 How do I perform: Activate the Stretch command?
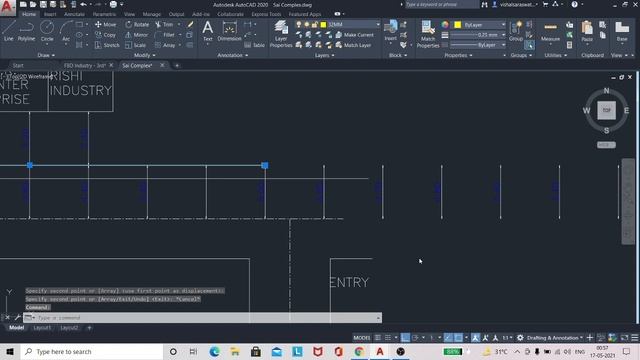click(x=107, y=45)
